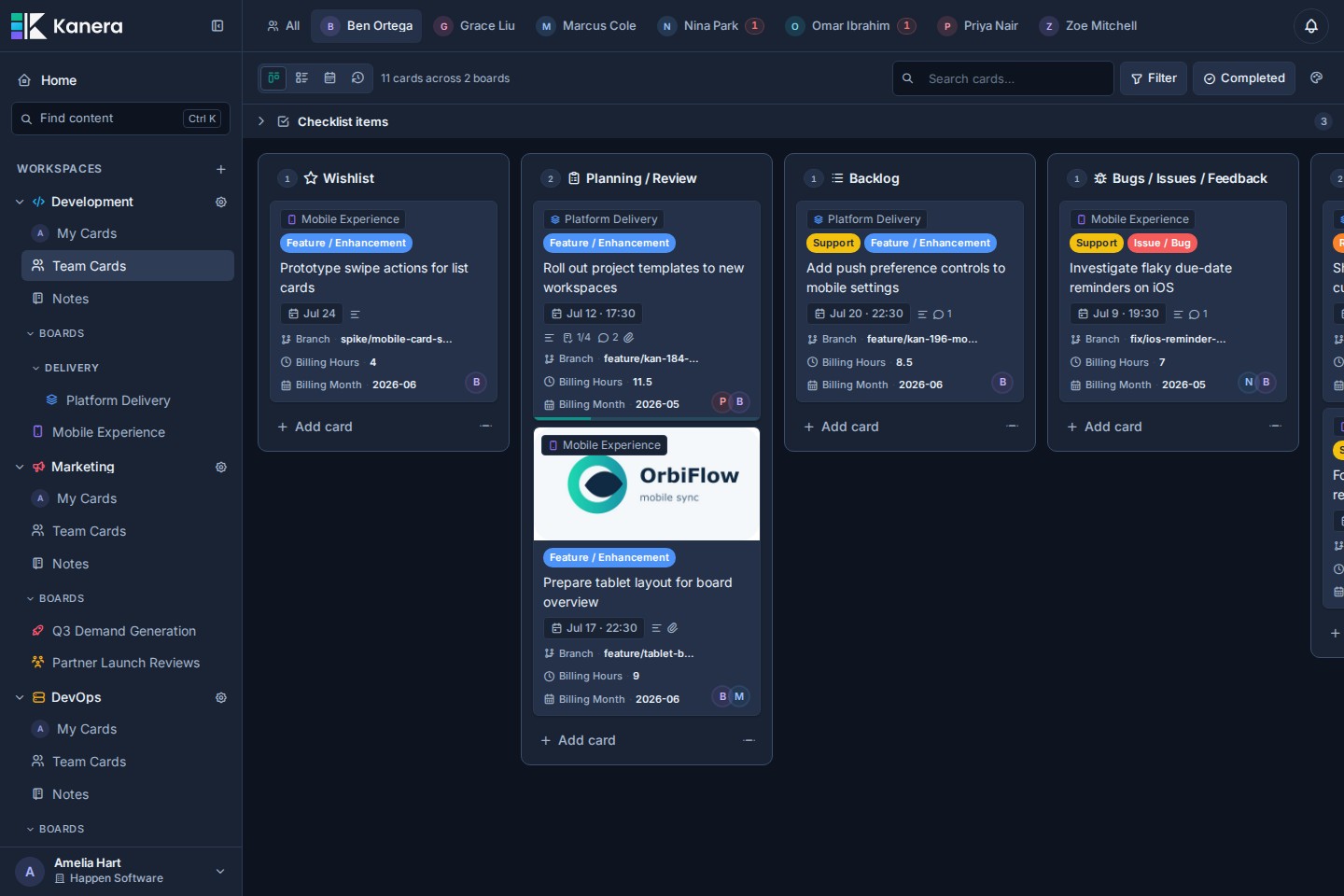Click comments icon on Add push preference controls card
1344x896 pixels.
pos(942,315)
